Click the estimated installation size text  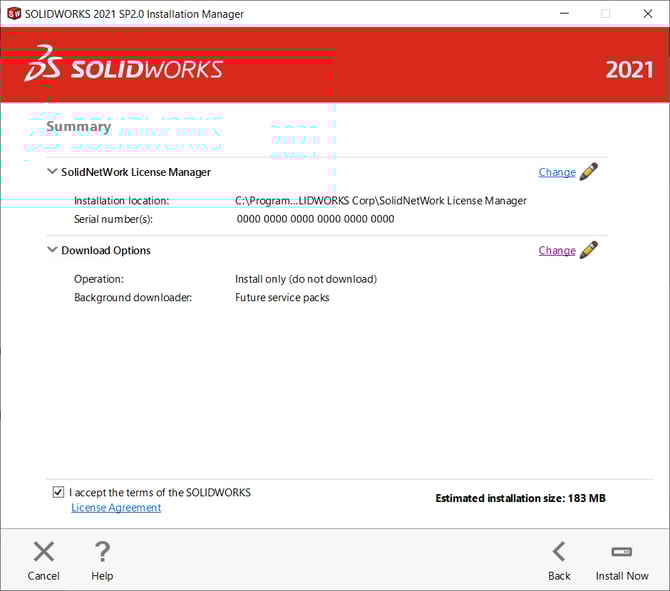point(520,498)
